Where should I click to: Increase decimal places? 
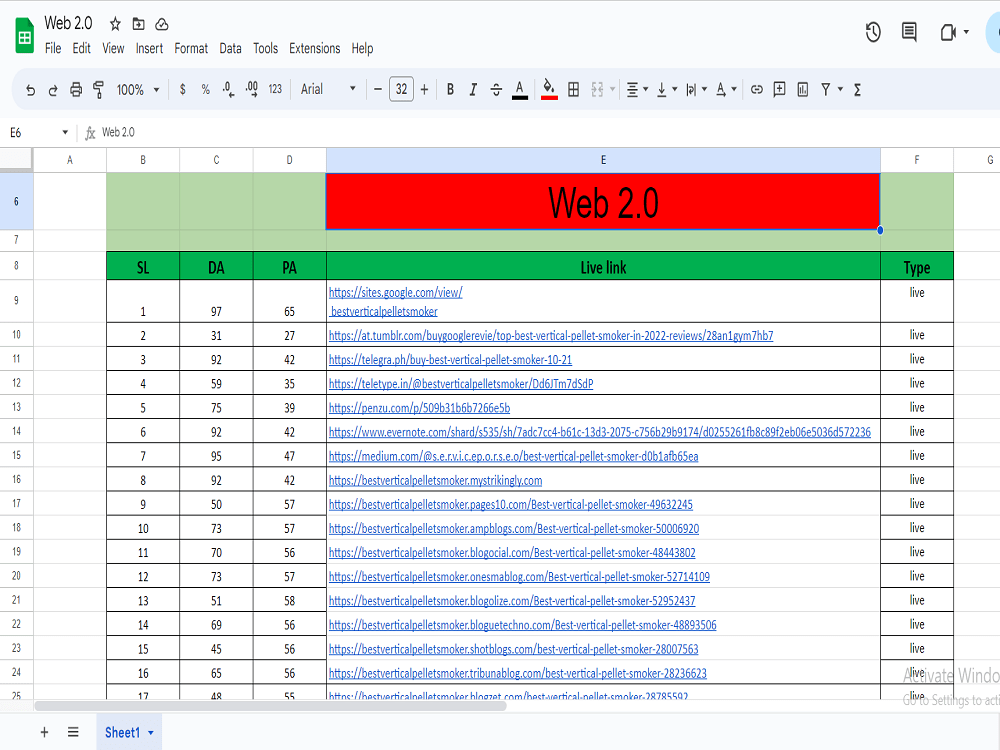tap(252, 90)
